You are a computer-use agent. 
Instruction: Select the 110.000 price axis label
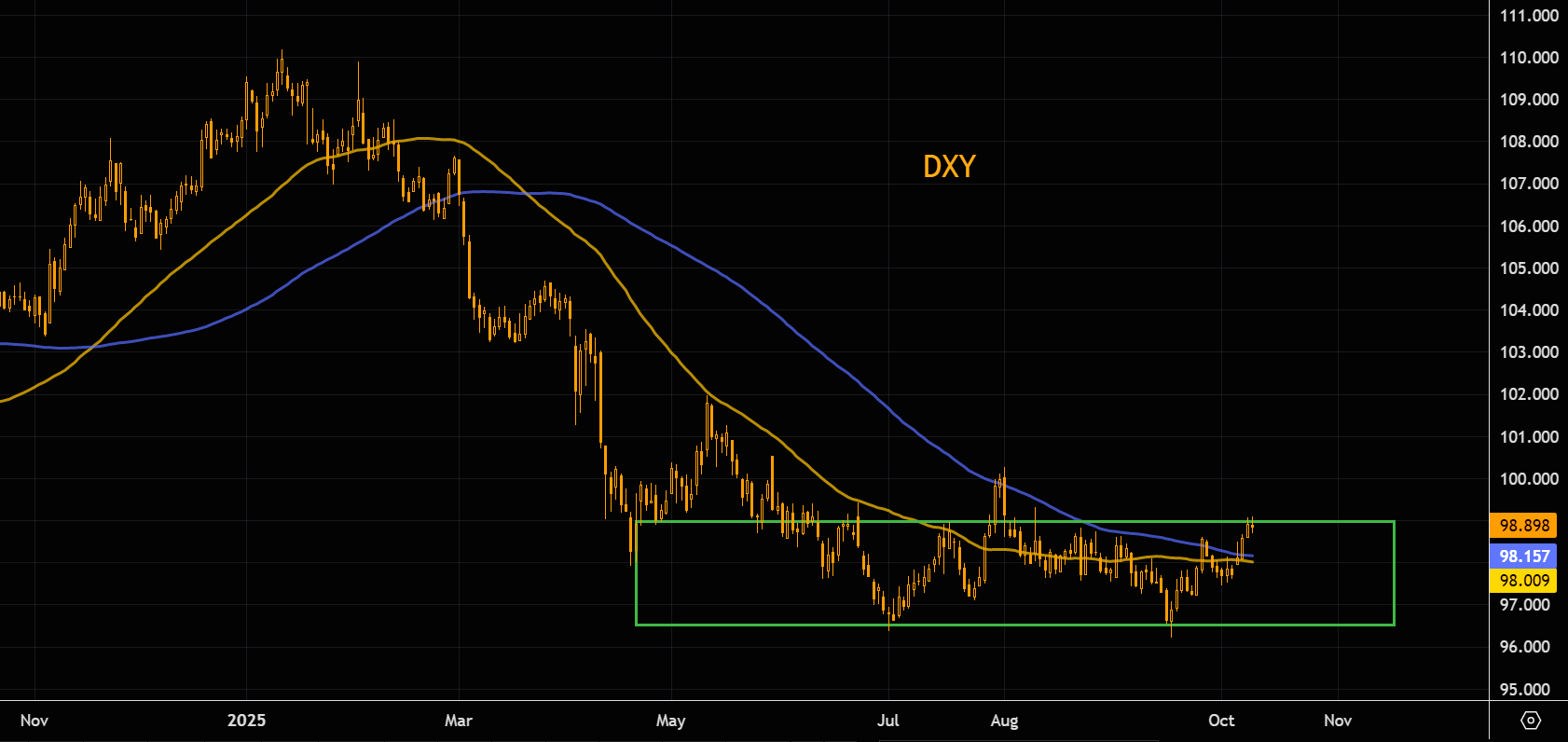[1529, 58]
